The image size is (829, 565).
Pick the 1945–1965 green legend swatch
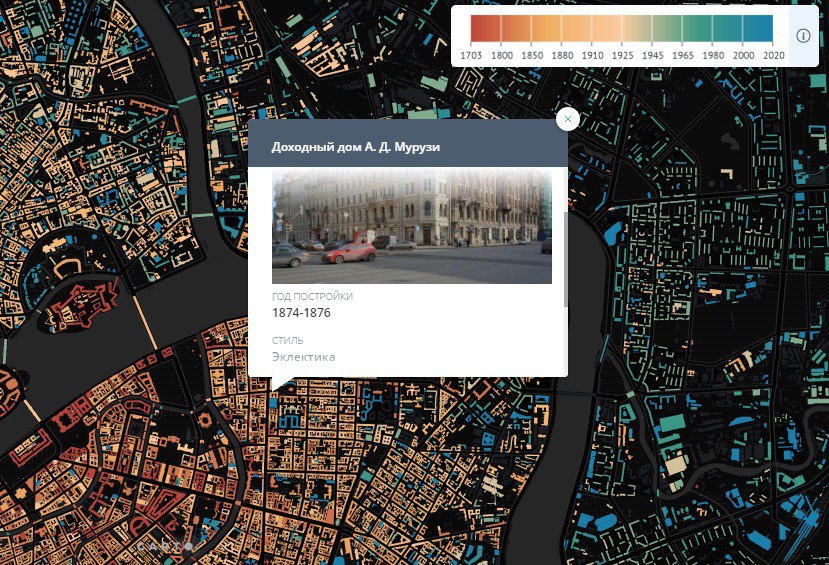[x=667, y=28]
